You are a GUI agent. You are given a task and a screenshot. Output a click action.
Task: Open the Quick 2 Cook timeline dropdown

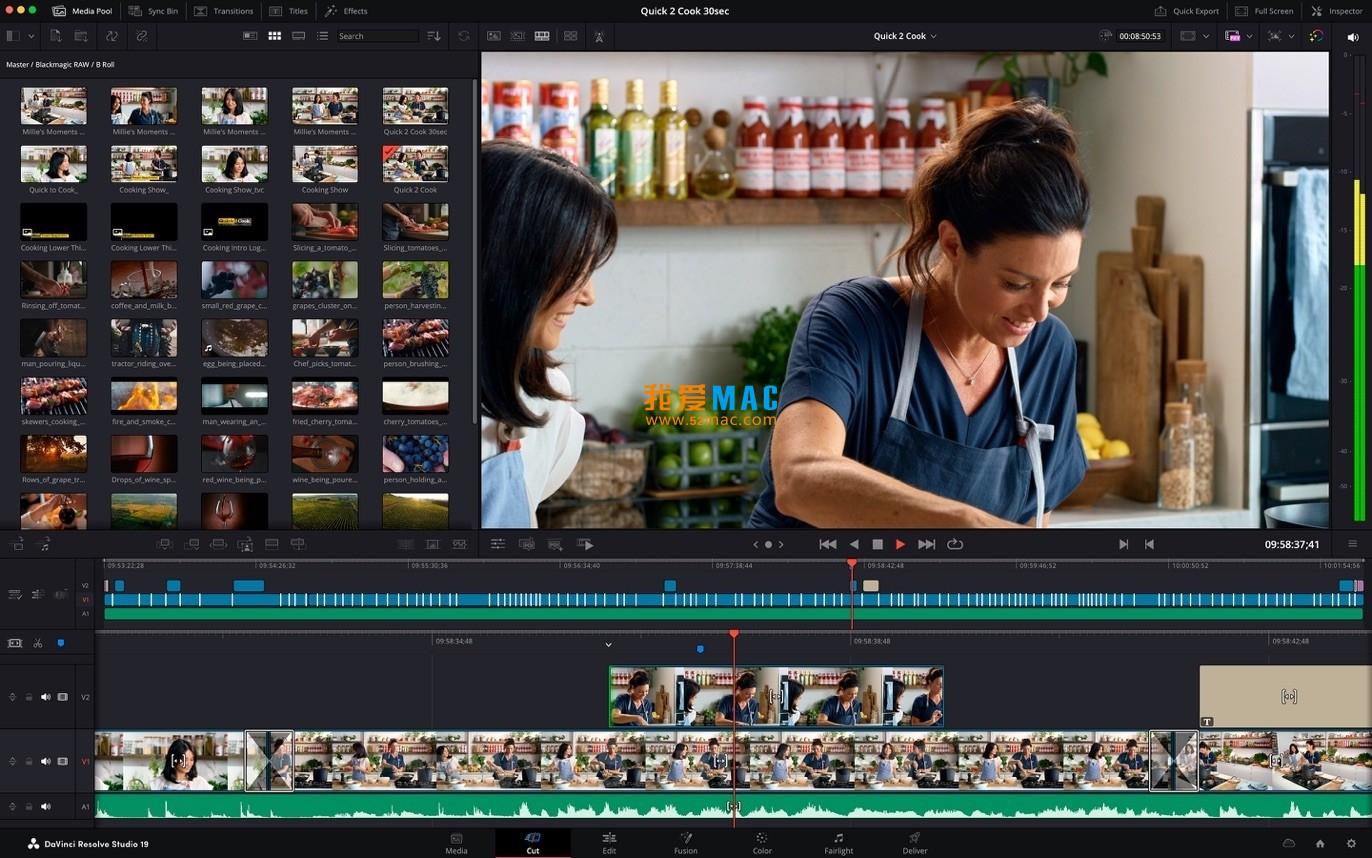click(x=904, y=35)
